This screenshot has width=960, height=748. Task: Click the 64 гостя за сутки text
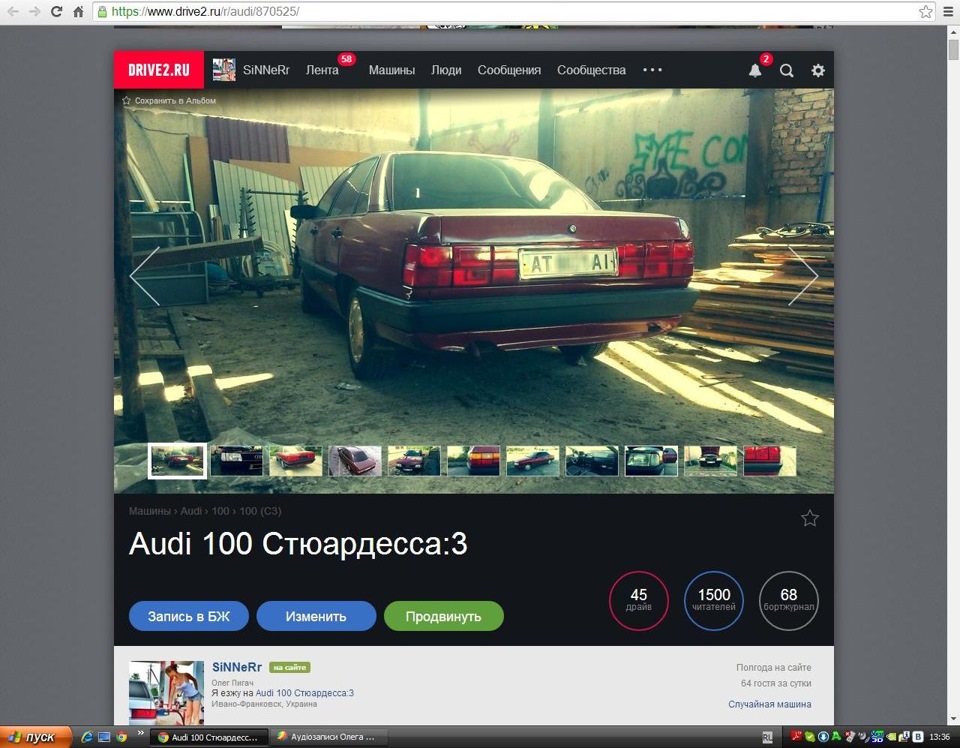click(x=776, y=683)
